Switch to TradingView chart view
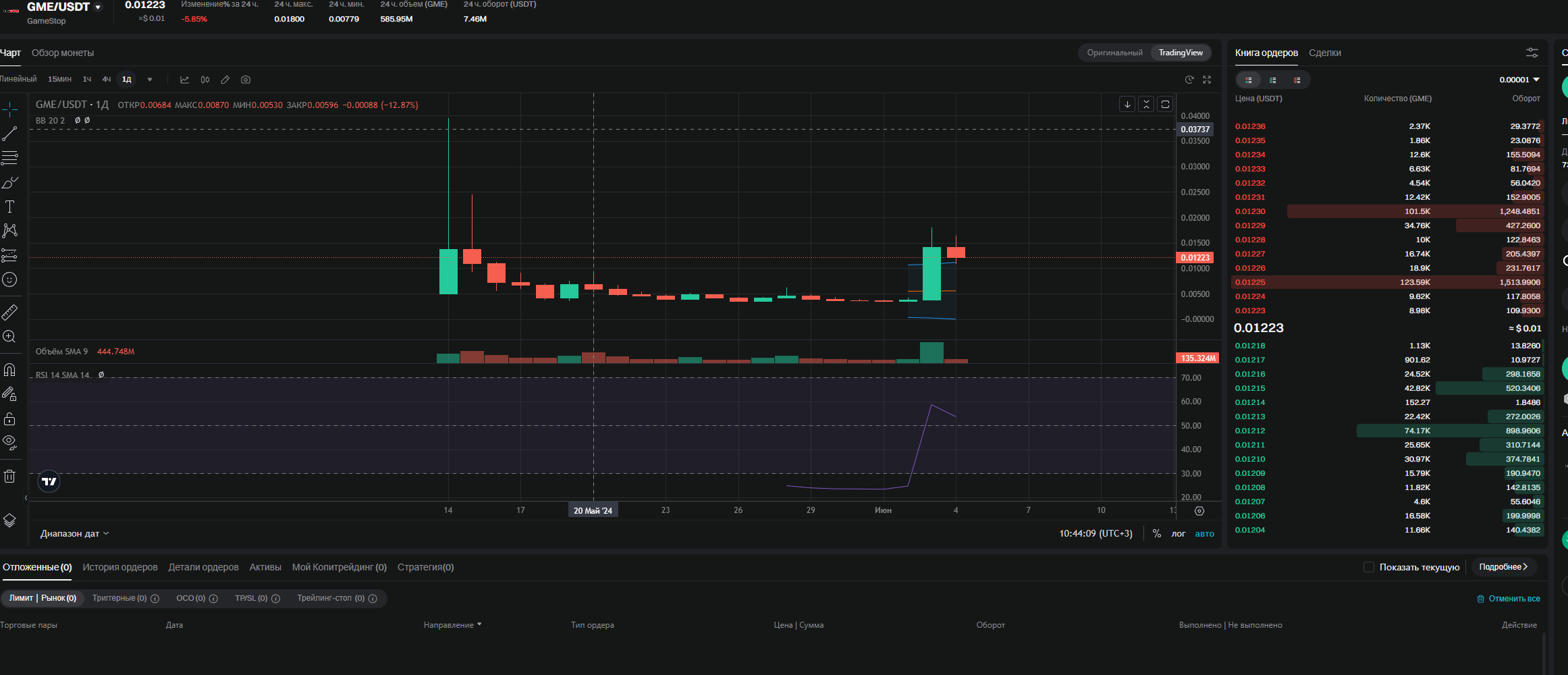Viewport: 1568px width, 675px height. (x=1181, y=53)
